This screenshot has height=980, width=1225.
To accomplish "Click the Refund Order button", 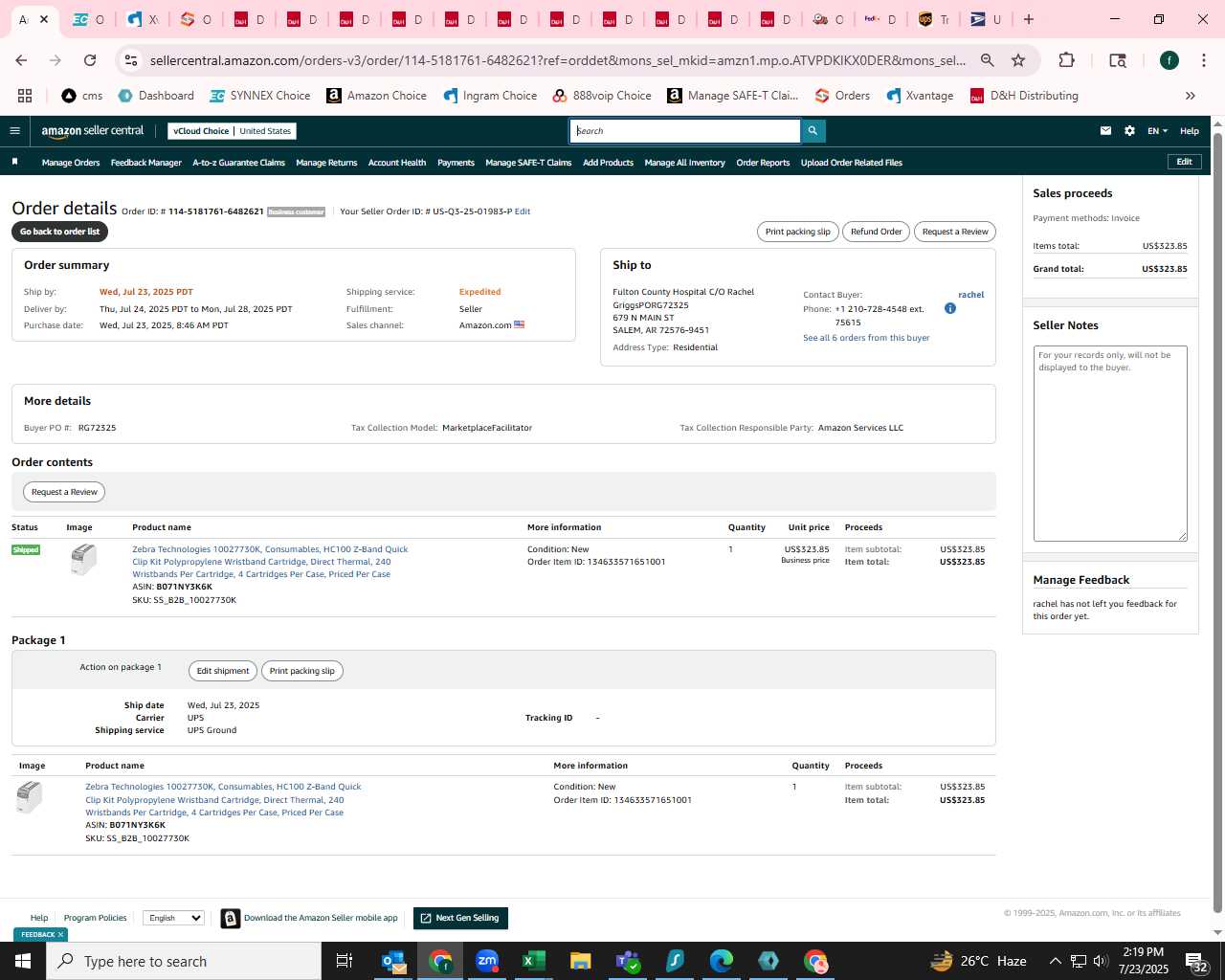I will point(876,232).
